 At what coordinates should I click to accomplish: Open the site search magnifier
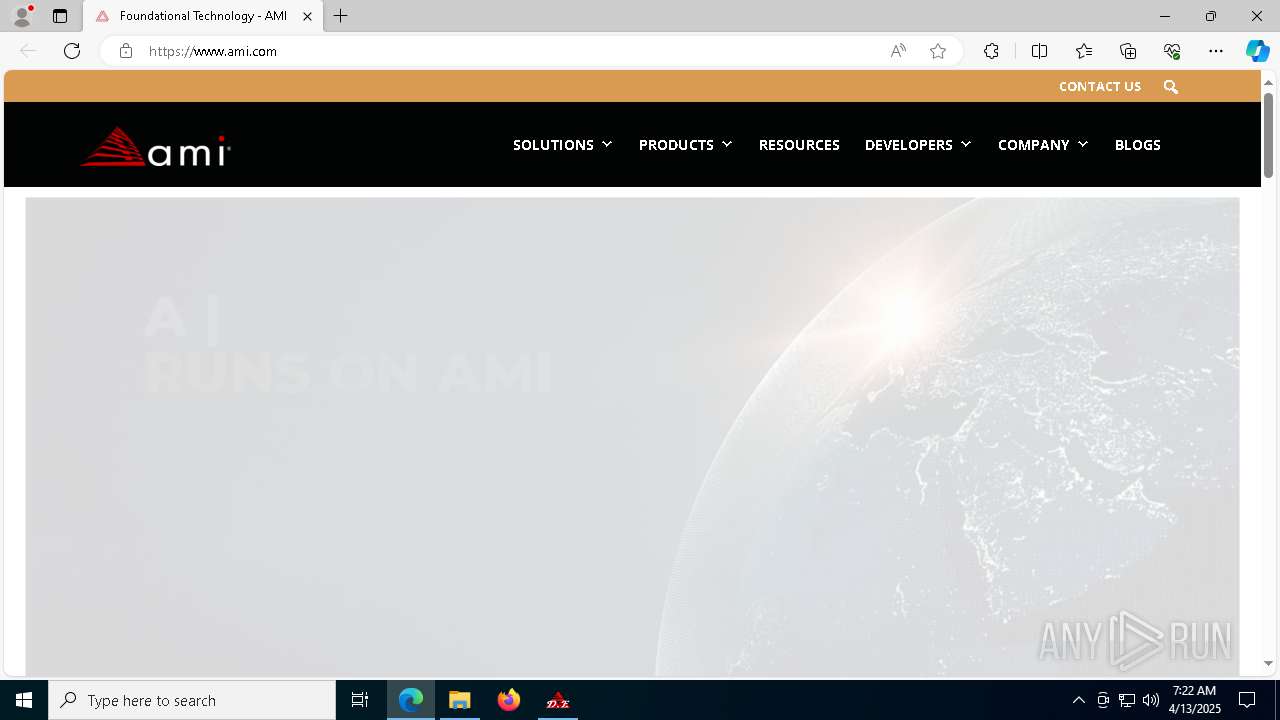pyautogui.click(x=1171, y=87)
